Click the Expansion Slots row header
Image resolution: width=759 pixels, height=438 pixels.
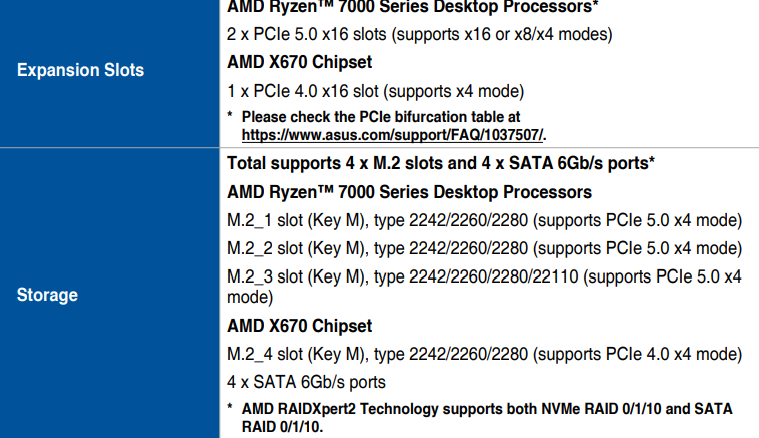pos(80,70)
